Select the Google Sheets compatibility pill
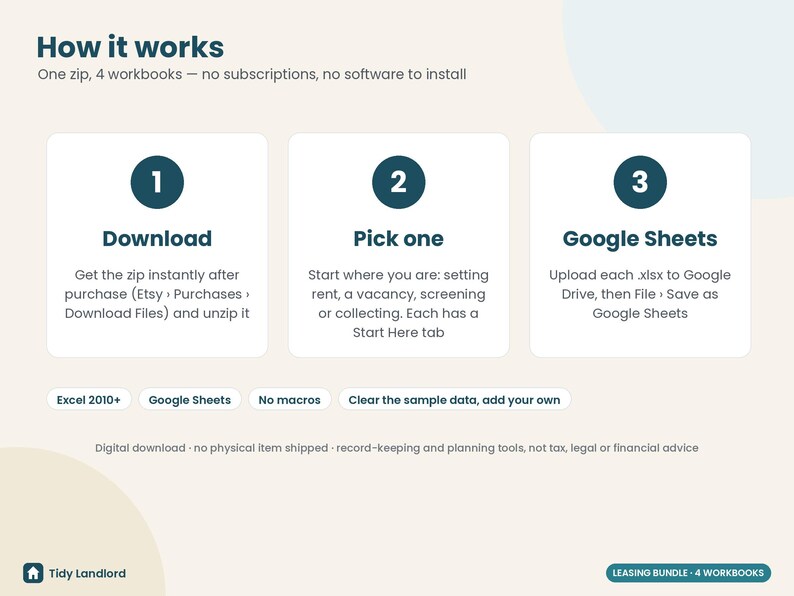 (x=190, y=400)
